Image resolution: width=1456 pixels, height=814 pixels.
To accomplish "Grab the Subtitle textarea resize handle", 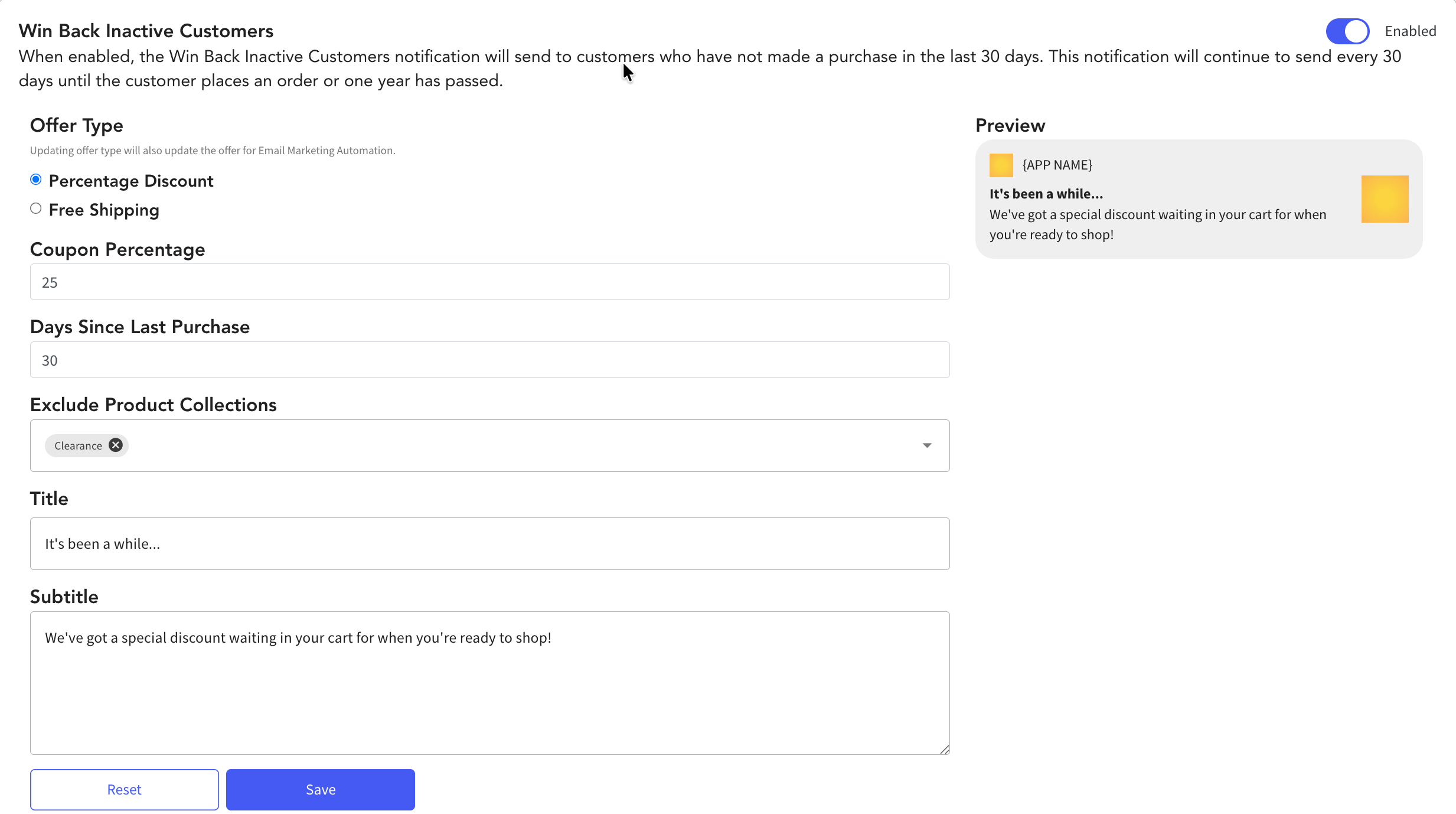I will tap(944, 749).
